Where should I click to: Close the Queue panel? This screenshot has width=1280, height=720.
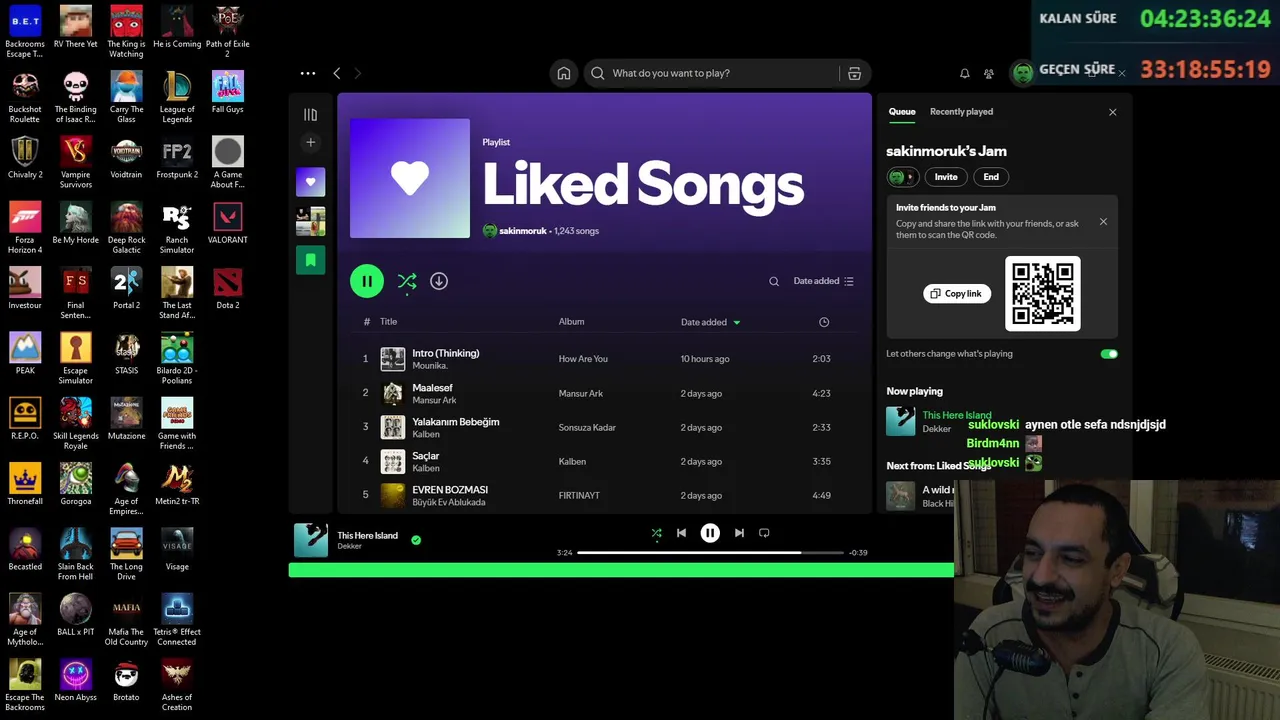[x=1112, y=112]
